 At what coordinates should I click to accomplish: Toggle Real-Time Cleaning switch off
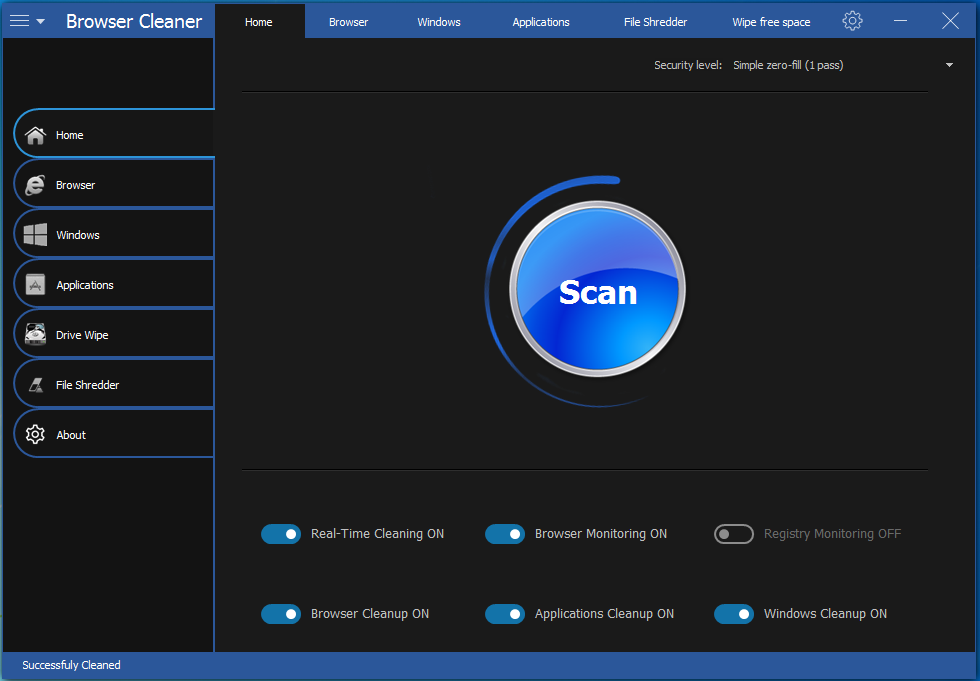(281, 534)
